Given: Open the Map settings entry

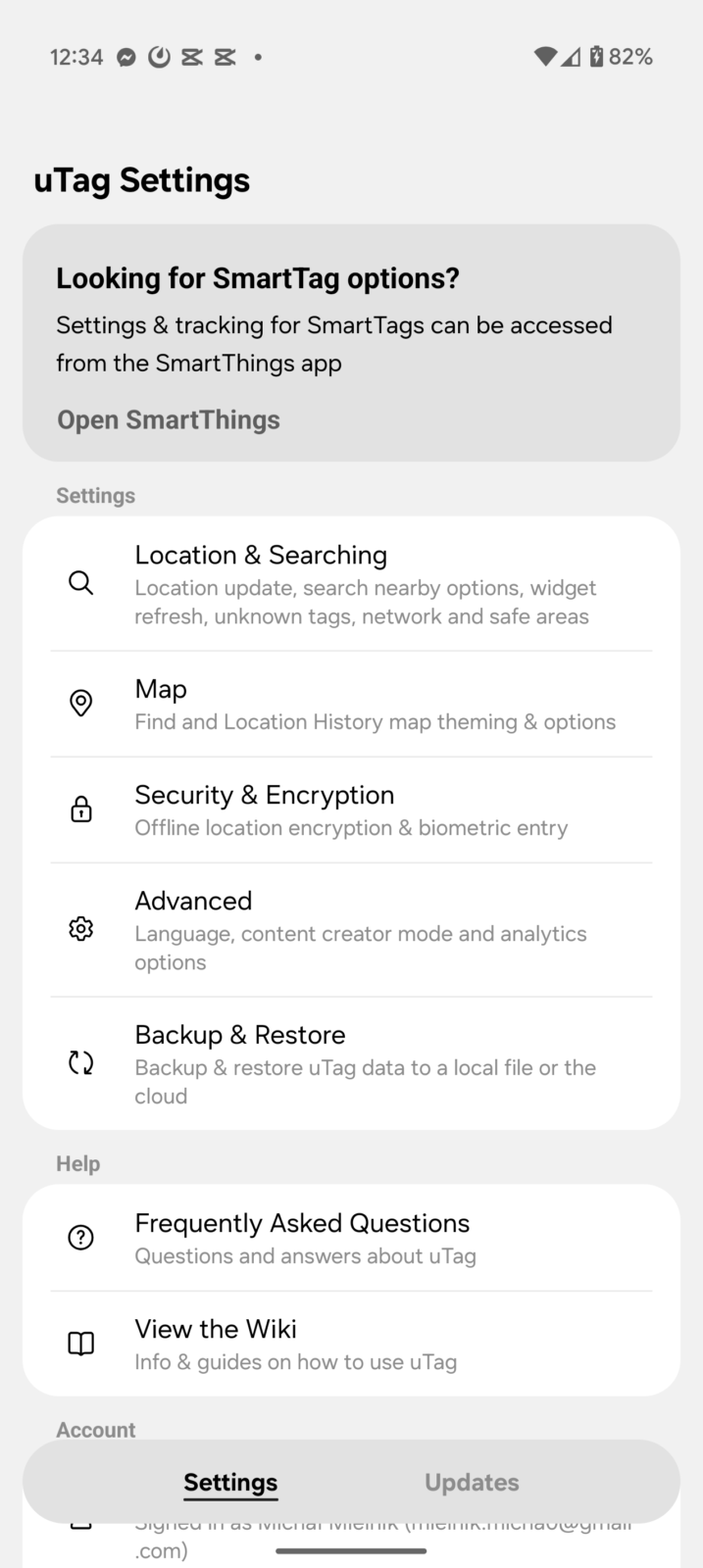Looking at the screenshot, I should [161, 690].
